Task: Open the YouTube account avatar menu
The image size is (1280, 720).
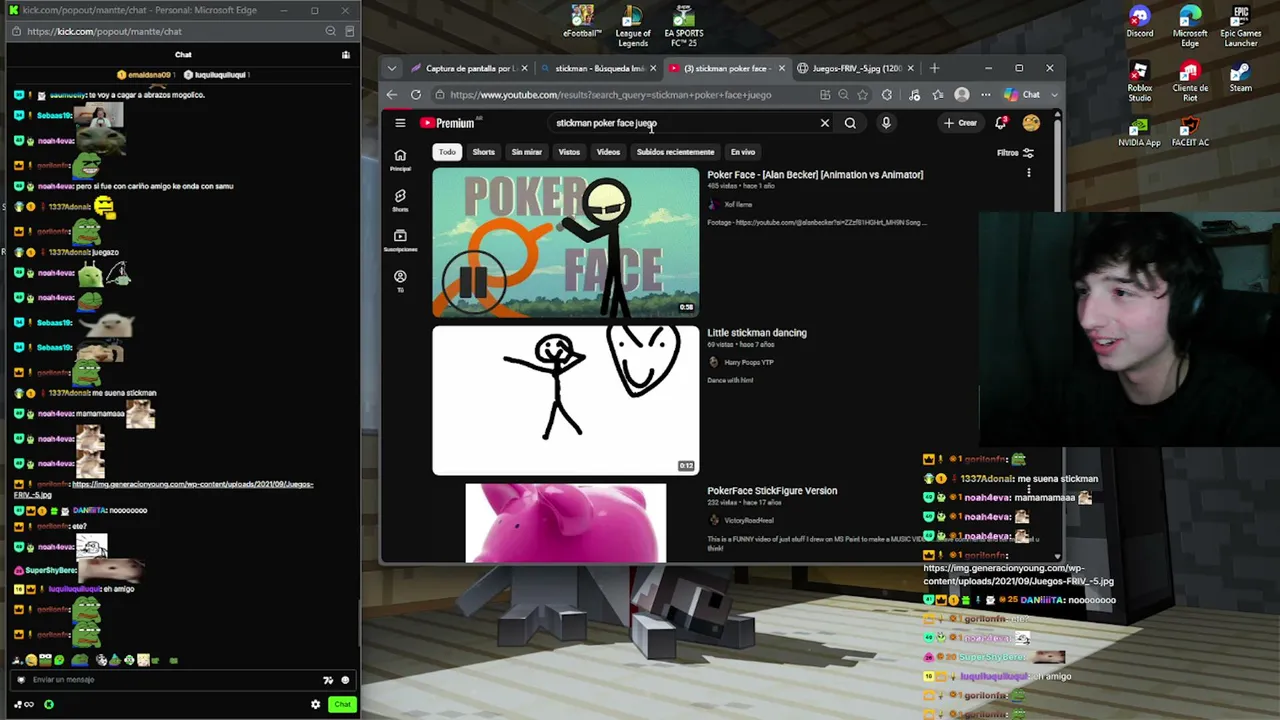Action: click(1031, 123)
